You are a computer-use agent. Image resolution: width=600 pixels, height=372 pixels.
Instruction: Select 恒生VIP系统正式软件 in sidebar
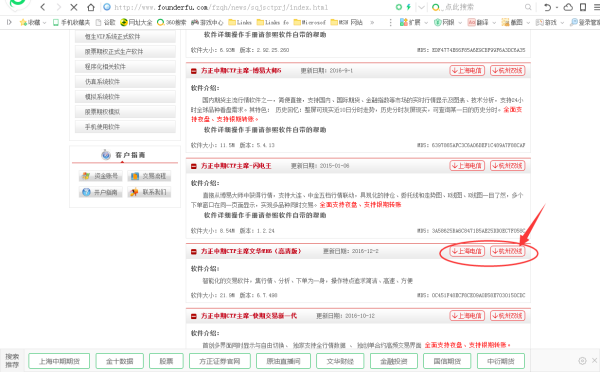pos(125,36)
